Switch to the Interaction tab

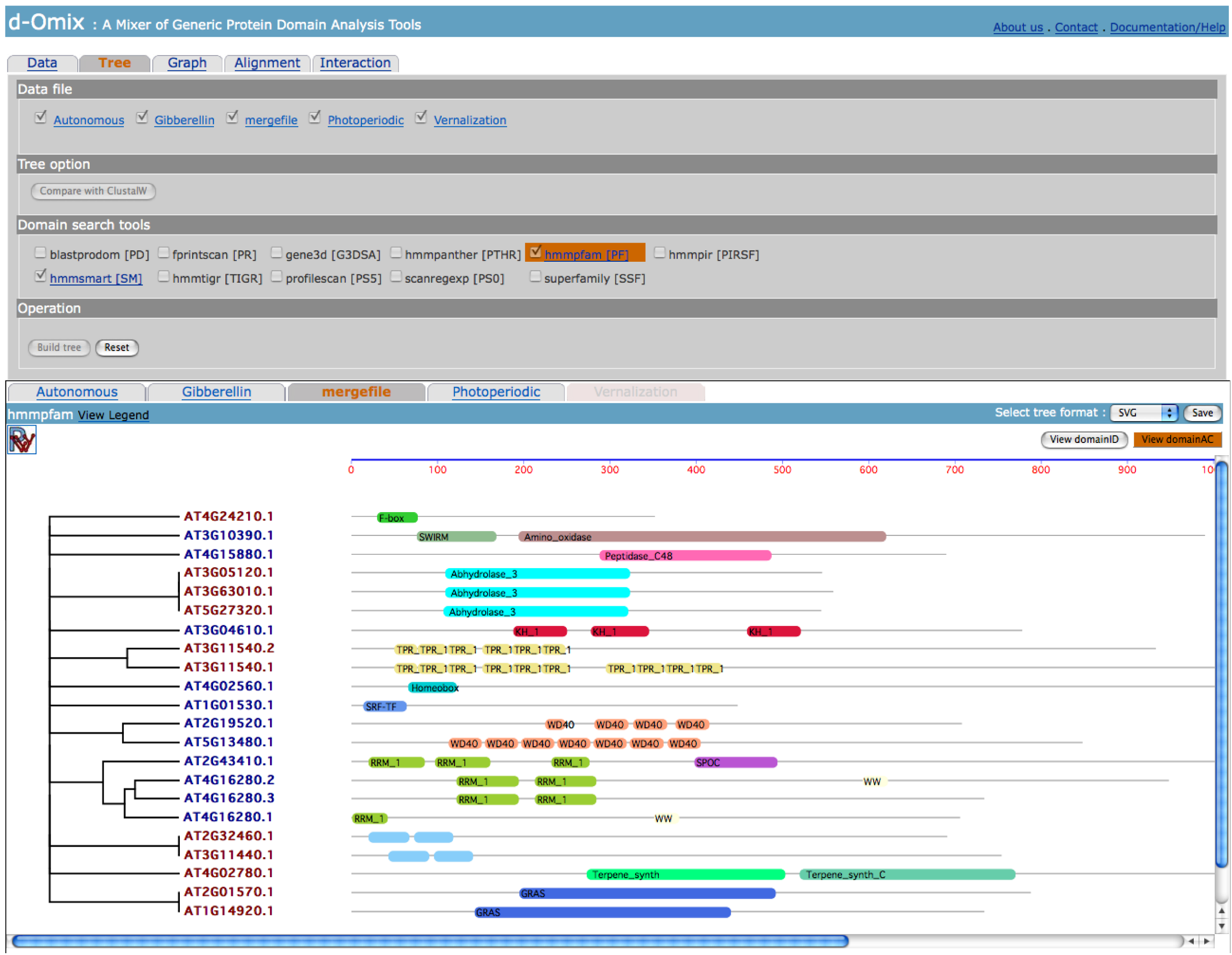(x=356, y=63)
